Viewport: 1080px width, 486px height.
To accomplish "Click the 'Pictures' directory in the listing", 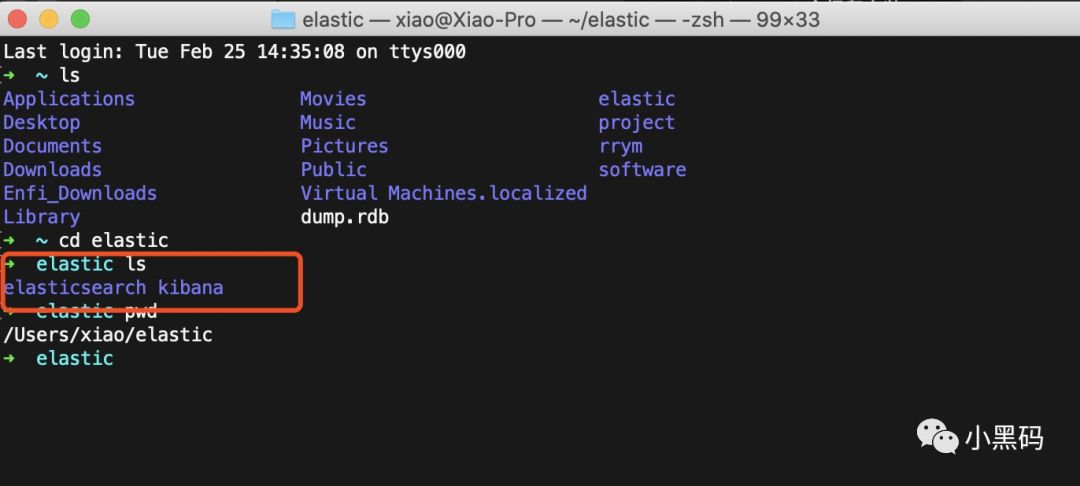I will pos(344,146).
